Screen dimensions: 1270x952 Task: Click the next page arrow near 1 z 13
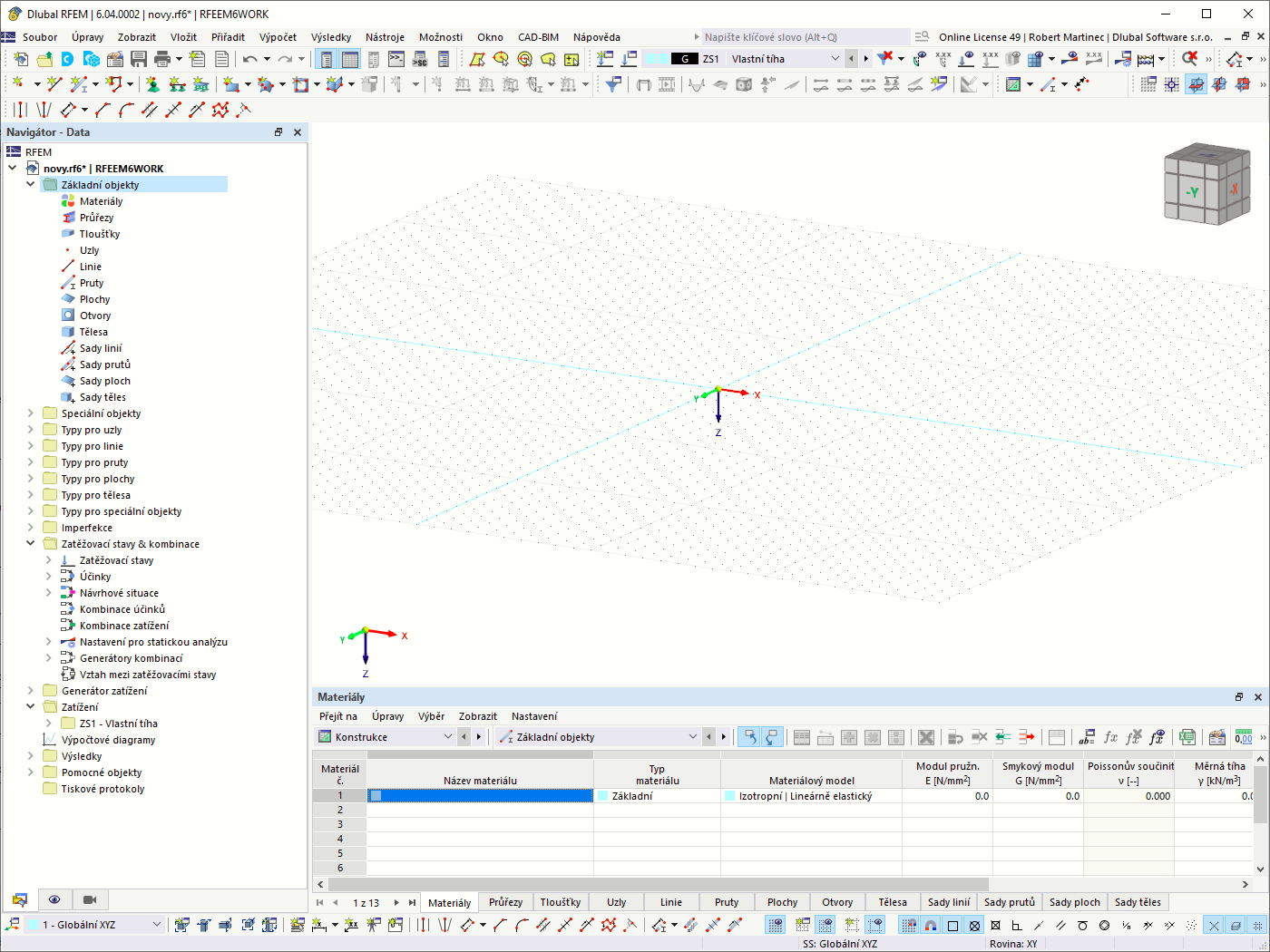click(x=396, y=902)
